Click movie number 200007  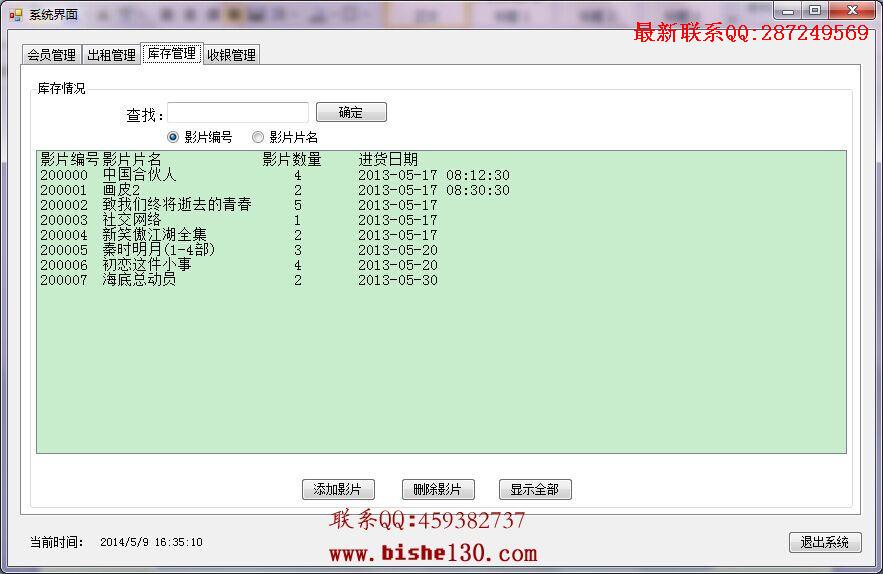(64, 281)
